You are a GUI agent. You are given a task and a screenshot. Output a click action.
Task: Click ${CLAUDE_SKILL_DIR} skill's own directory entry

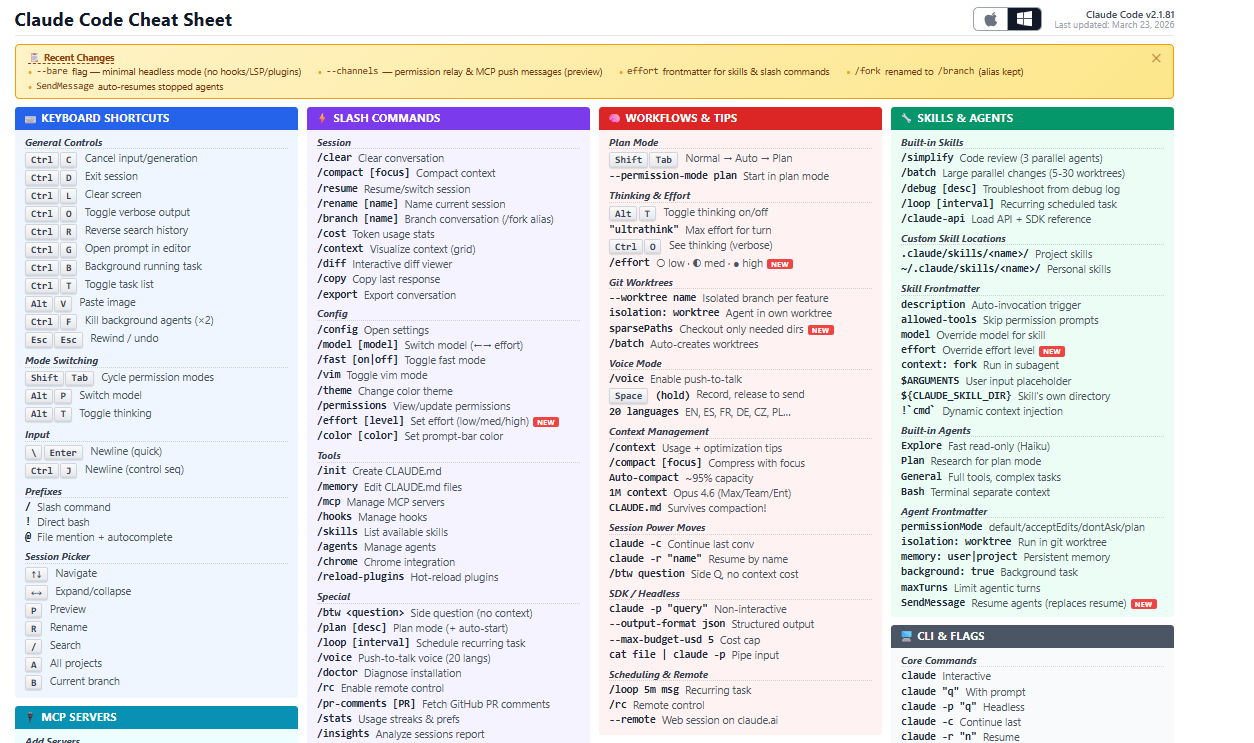point(1005,396)
